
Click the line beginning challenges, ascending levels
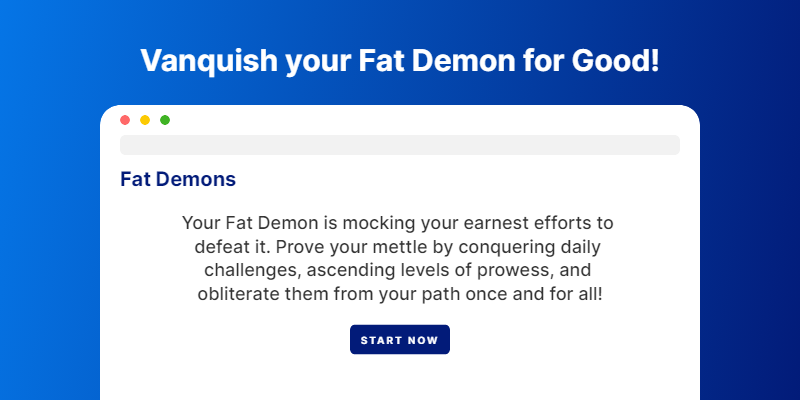click(x=397, y=271)
